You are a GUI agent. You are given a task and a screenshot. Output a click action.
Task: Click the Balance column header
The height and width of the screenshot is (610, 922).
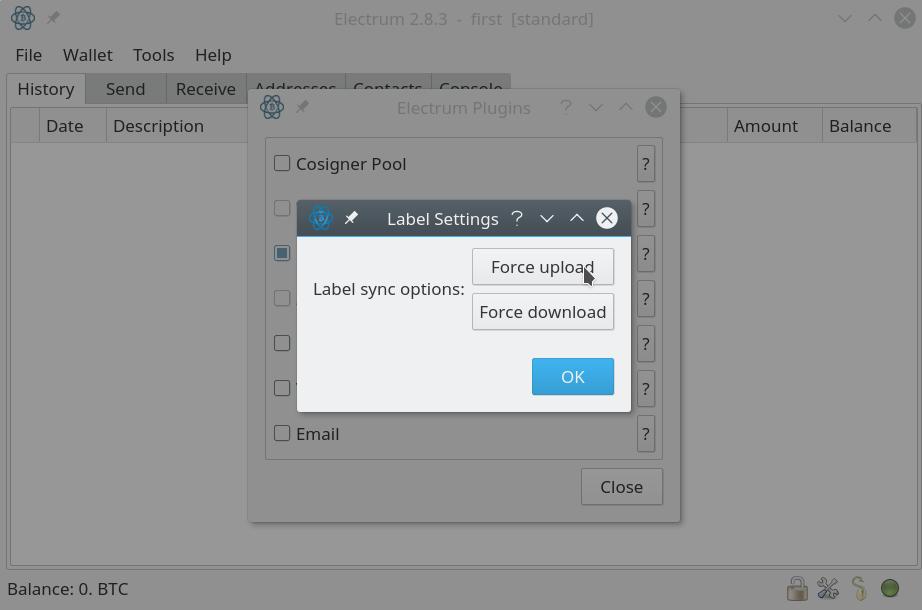point(868,126)
